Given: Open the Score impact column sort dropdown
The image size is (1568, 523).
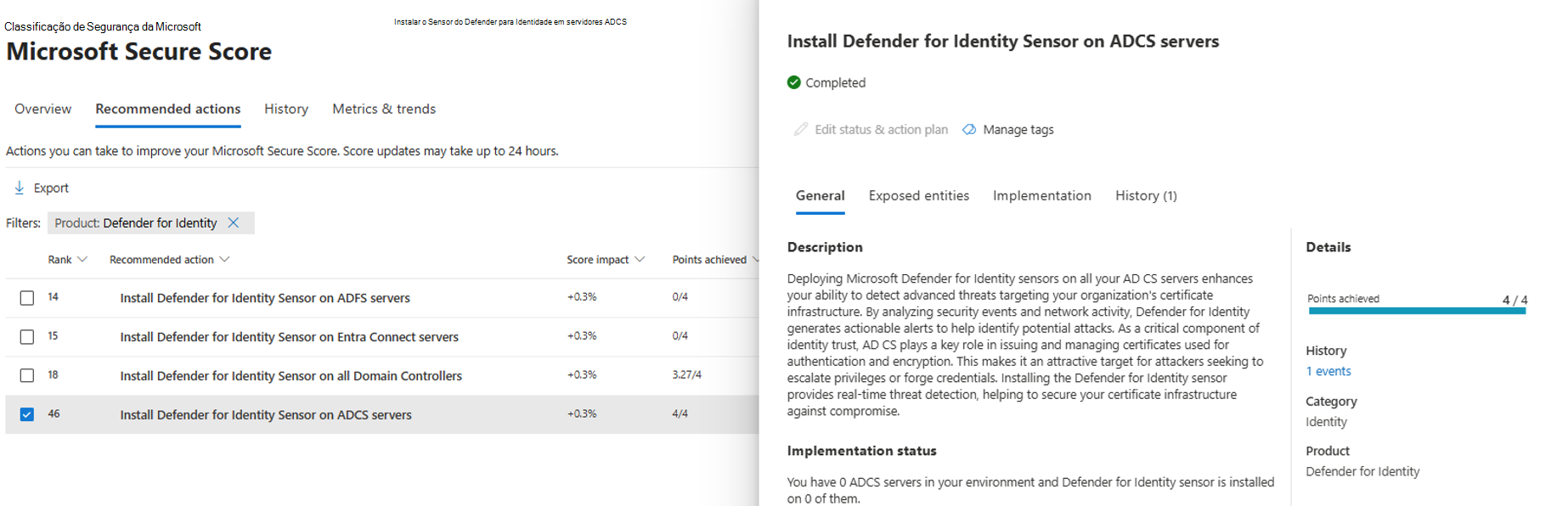Looking at the screenshot, I should tap(640, 260).
